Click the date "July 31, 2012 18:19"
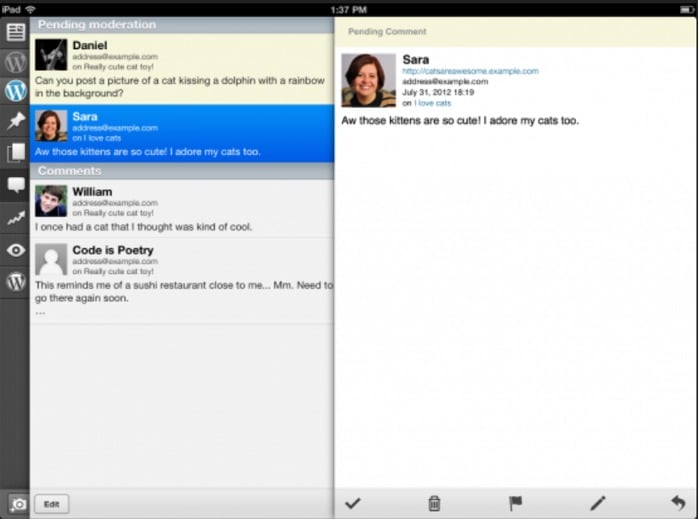This screenshot has height=519, width=699. point(438,93)
